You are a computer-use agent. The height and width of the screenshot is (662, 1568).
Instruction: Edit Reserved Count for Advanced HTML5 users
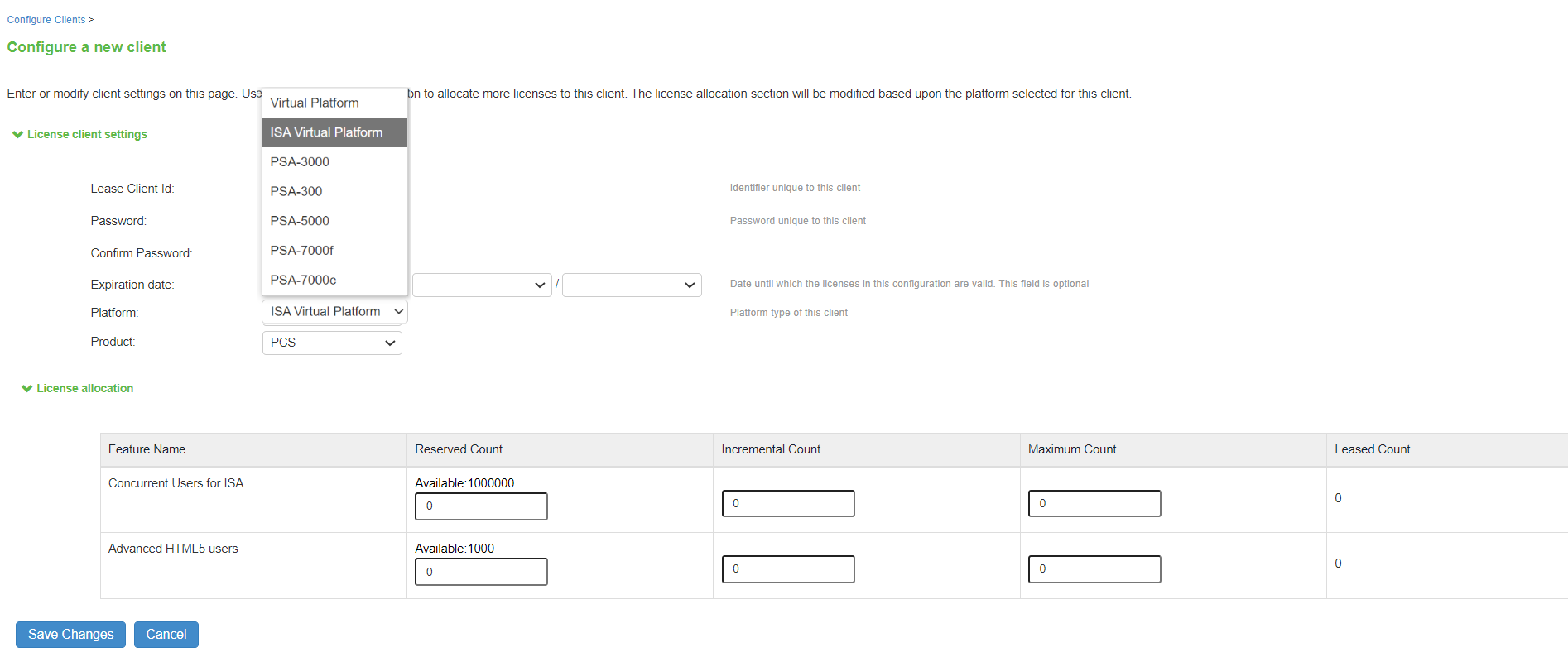tap(481, 572)
